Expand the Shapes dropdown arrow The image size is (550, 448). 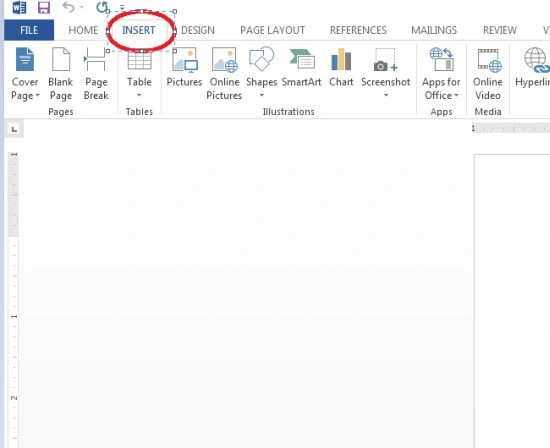click(x=262, y=95)
